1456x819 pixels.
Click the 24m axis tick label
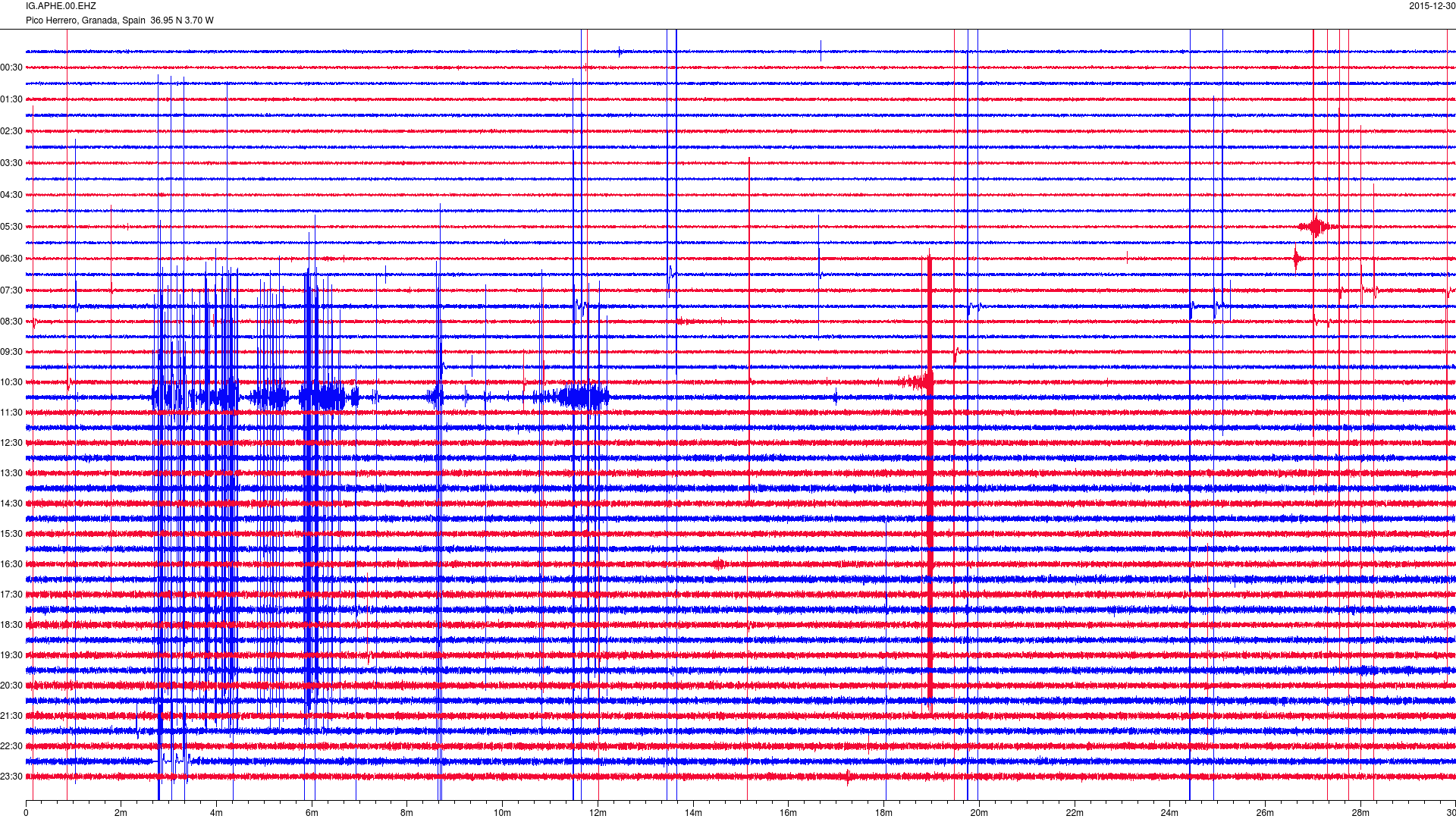coord(1169,813)
